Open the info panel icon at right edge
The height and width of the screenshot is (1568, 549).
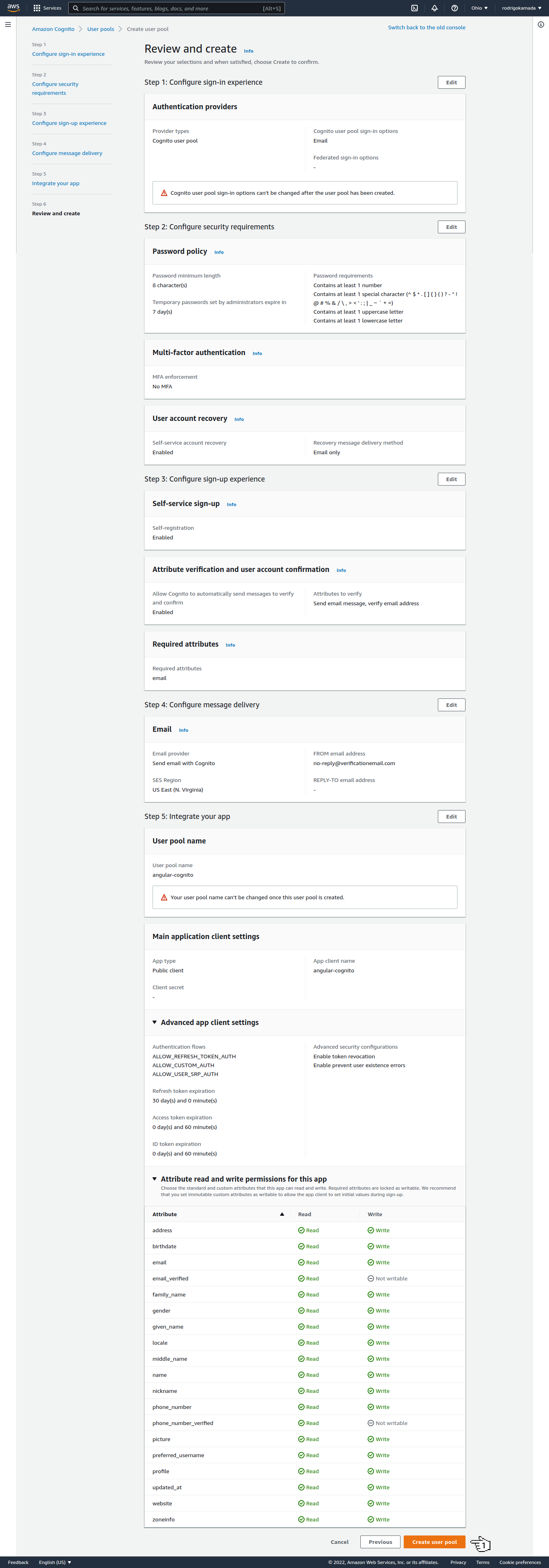(541, 25)
